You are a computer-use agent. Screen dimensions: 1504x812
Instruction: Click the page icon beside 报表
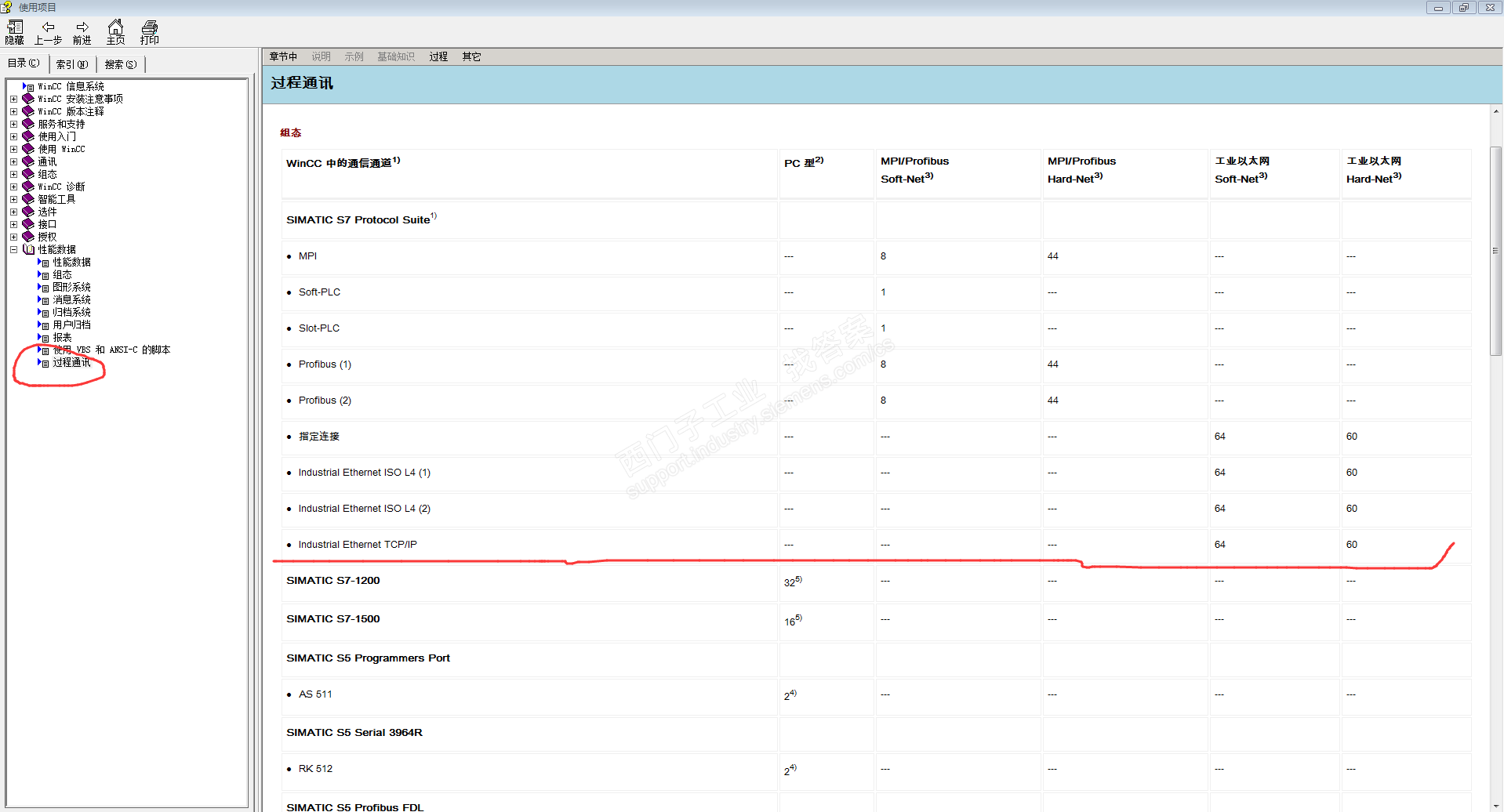tap(44, 338)
